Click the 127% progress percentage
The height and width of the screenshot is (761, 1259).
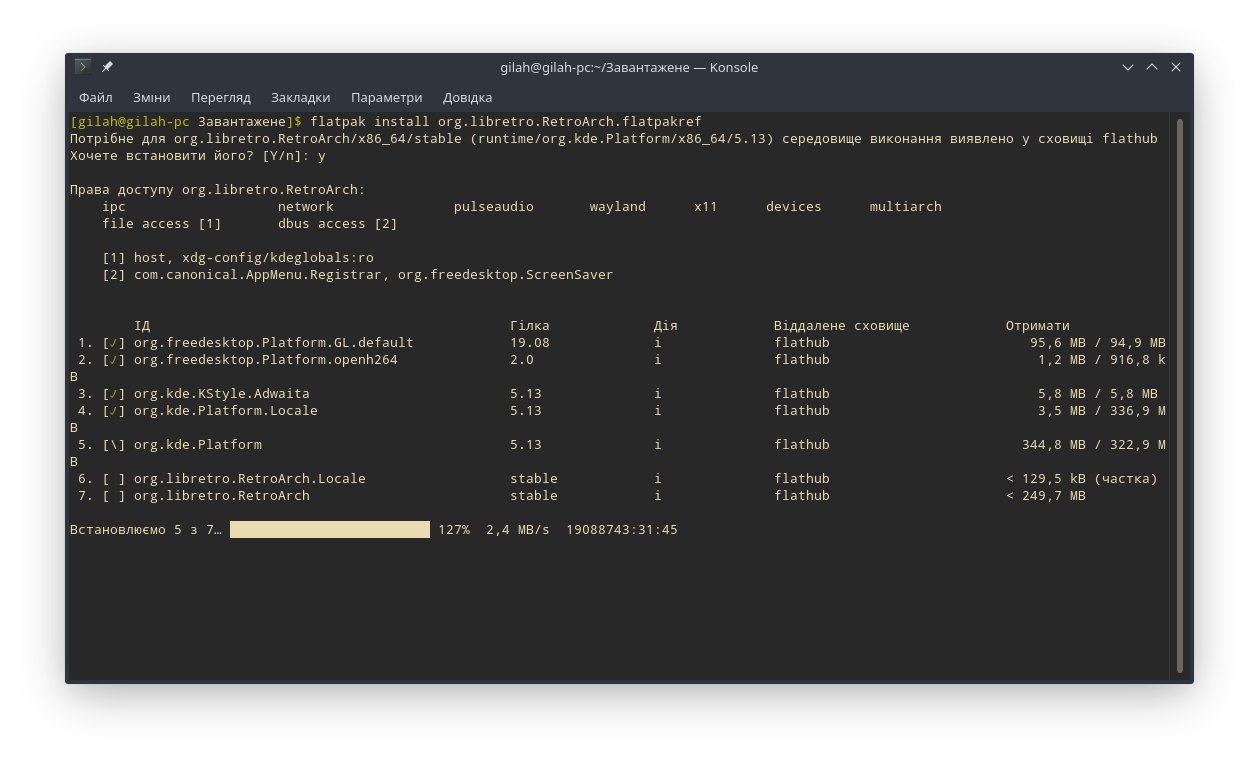(x=453, y=529)
